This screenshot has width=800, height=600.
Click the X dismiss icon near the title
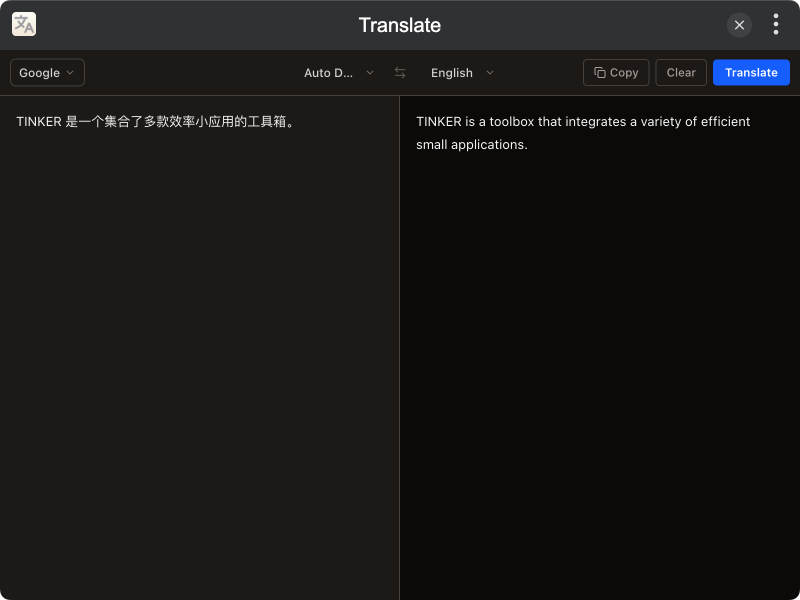point(739,25)
